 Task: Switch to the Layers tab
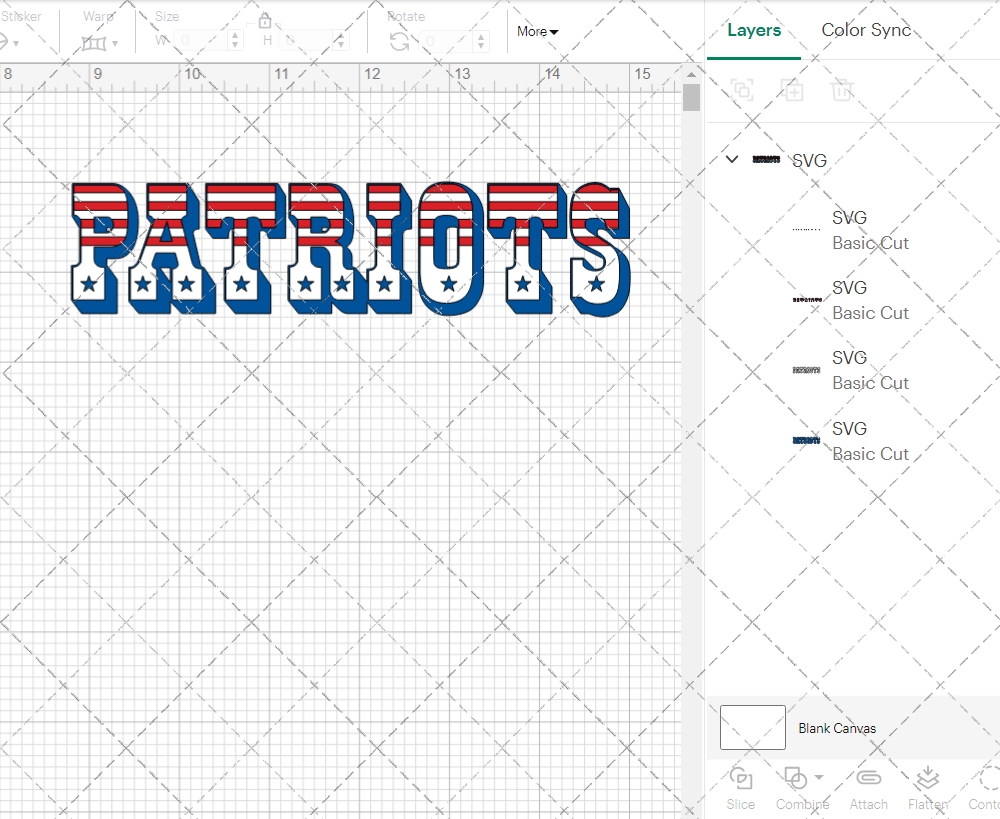pyautogui.click(x=754, y=30)
